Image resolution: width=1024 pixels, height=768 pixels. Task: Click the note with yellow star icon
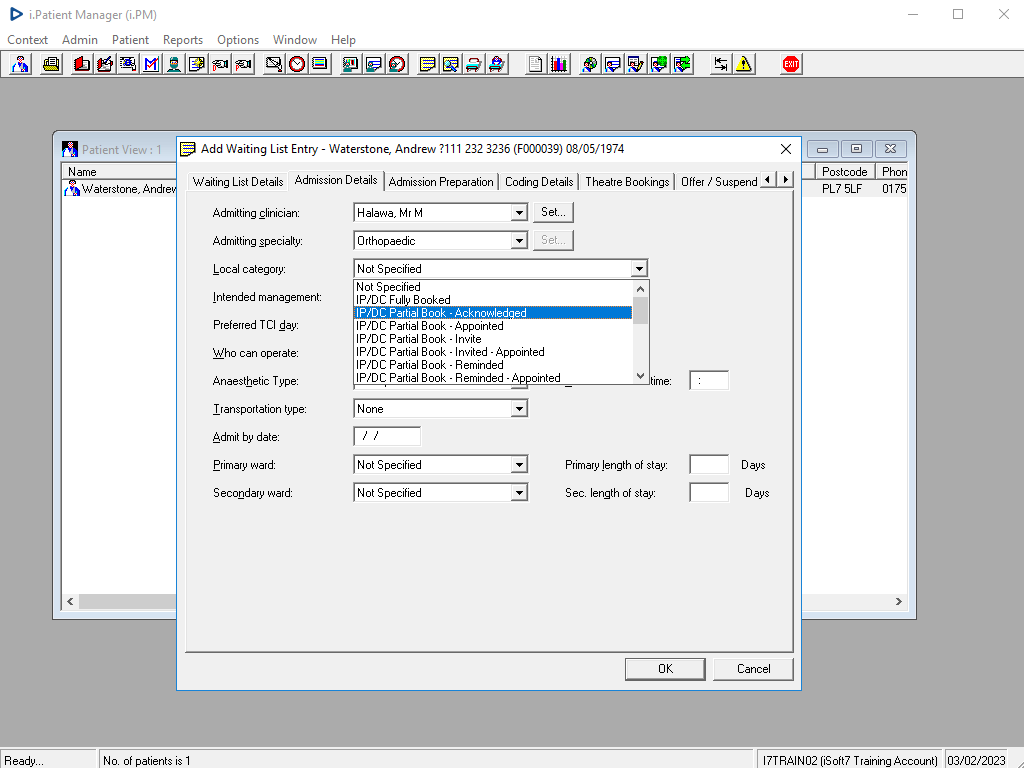coord(197,64)
